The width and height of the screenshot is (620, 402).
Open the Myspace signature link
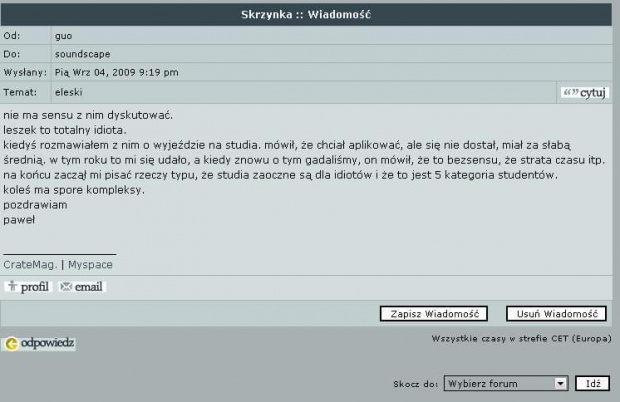click(x=90, y=265)
